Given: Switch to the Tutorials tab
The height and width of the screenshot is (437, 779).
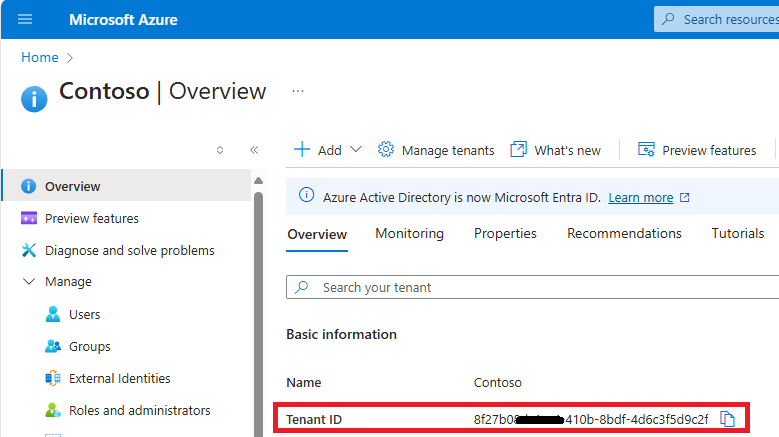Looking at the screenshot, I should click(x=738, y=233).
